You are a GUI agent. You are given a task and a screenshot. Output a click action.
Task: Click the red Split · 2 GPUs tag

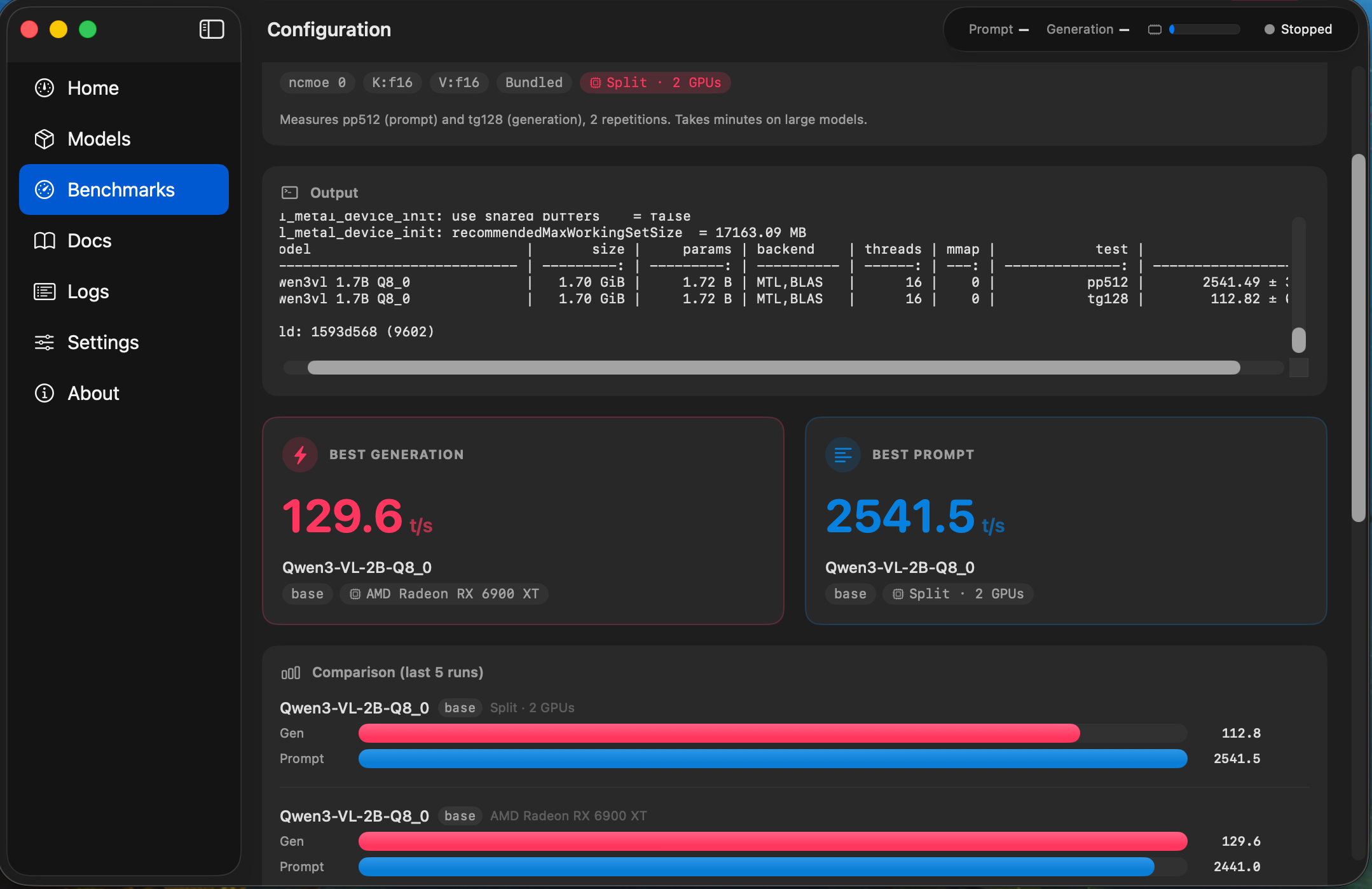[655, 83]
